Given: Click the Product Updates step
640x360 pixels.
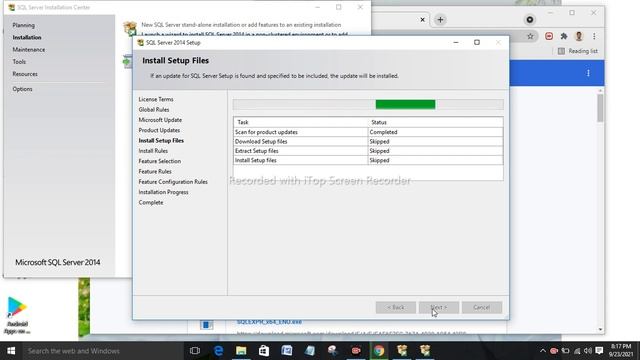Looking at the screenshot, I should coord(159,130).
